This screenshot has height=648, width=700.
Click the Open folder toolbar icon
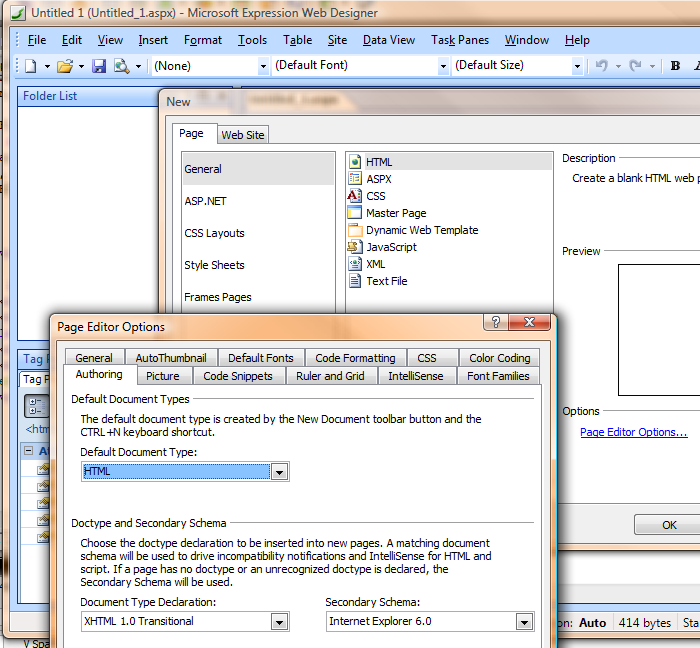click(65, 66)
